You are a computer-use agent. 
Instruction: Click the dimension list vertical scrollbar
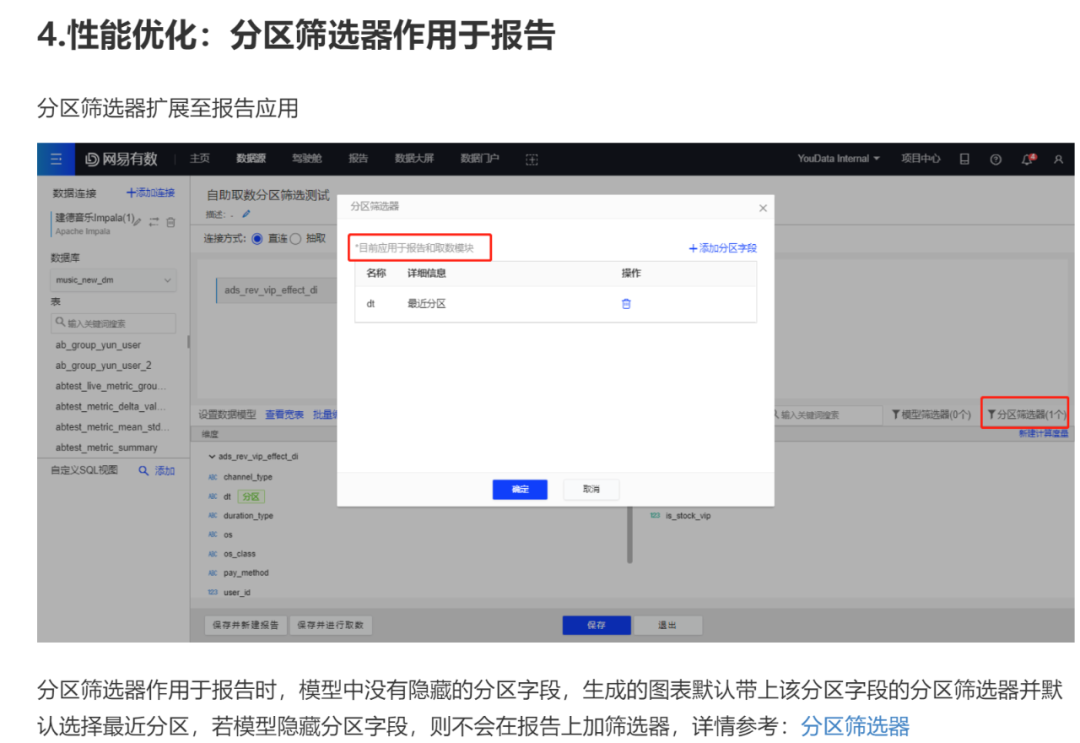tap(630, 535)
